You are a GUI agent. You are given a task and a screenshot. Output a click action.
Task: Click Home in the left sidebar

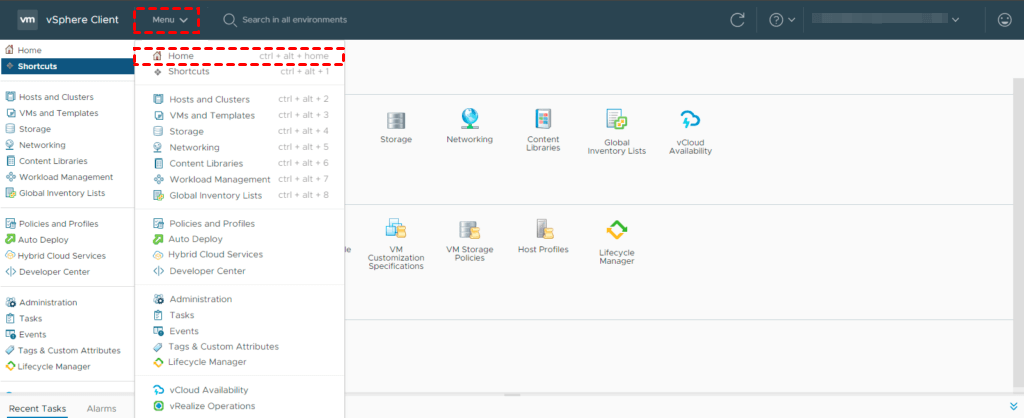tap(67, 50)
